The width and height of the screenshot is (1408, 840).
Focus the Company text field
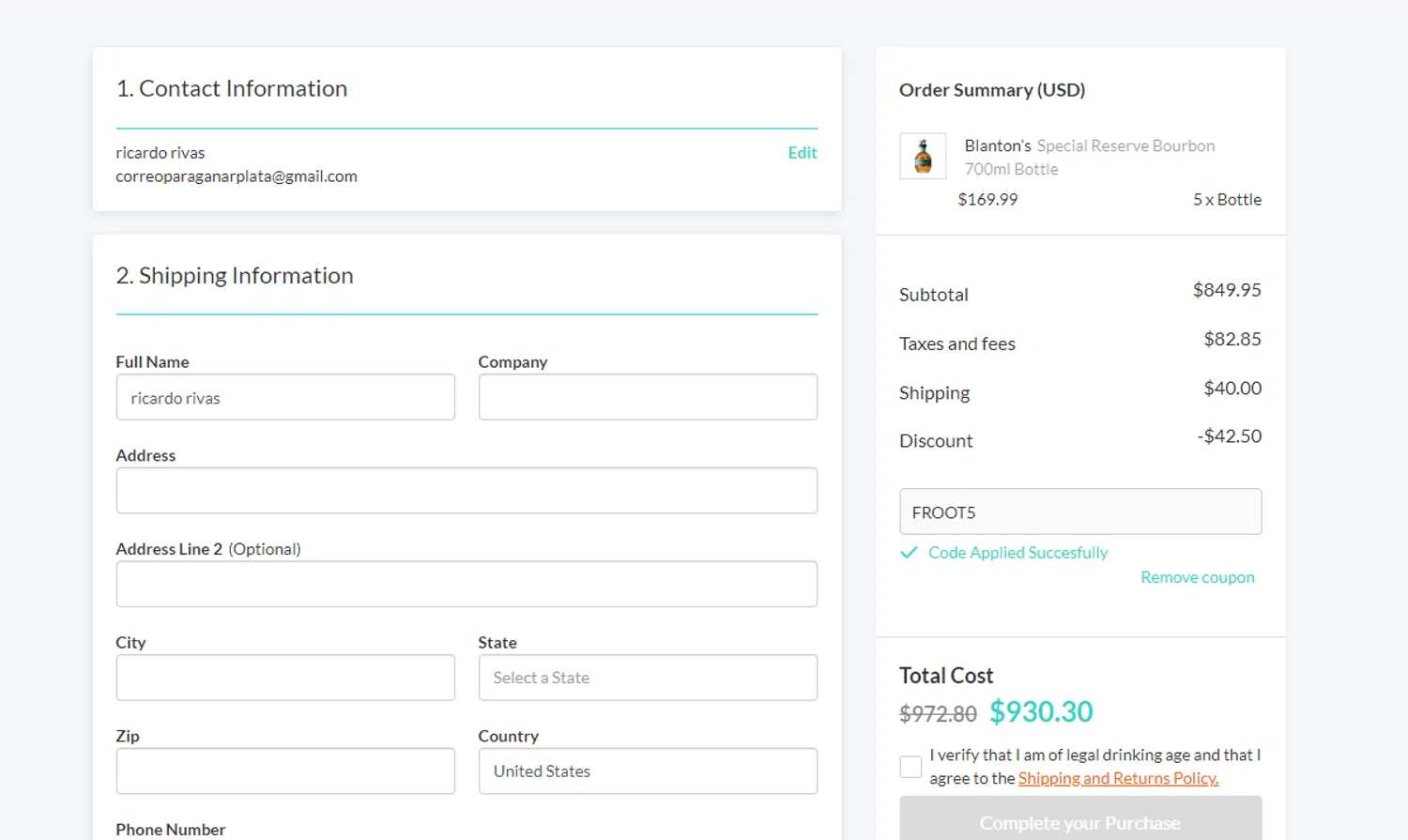tap(648, 398)
